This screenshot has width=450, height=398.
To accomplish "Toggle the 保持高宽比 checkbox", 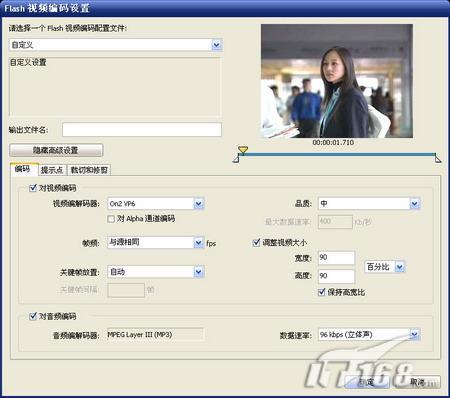I will (322, 292).
